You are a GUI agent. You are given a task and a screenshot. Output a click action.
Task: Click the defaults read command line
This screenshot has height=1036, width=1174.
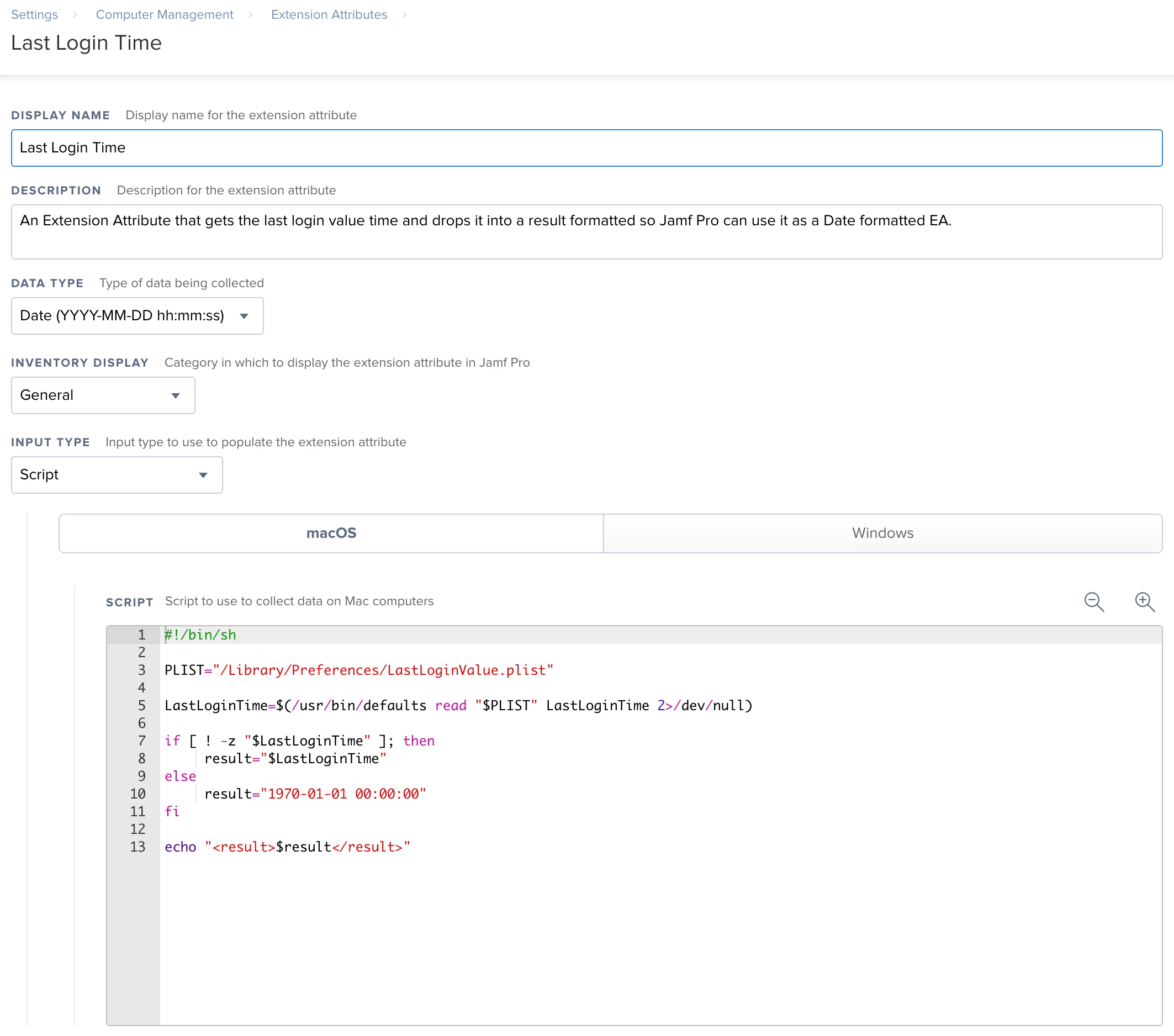(x=458, y=705)
